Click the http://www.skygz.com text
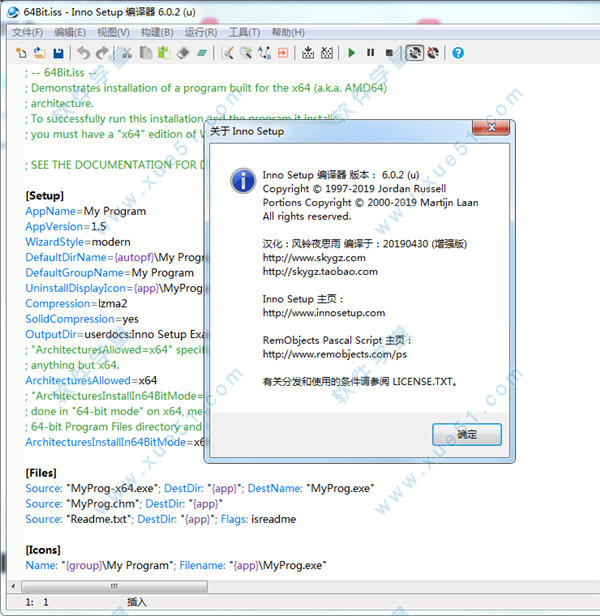 pos(314,258)
